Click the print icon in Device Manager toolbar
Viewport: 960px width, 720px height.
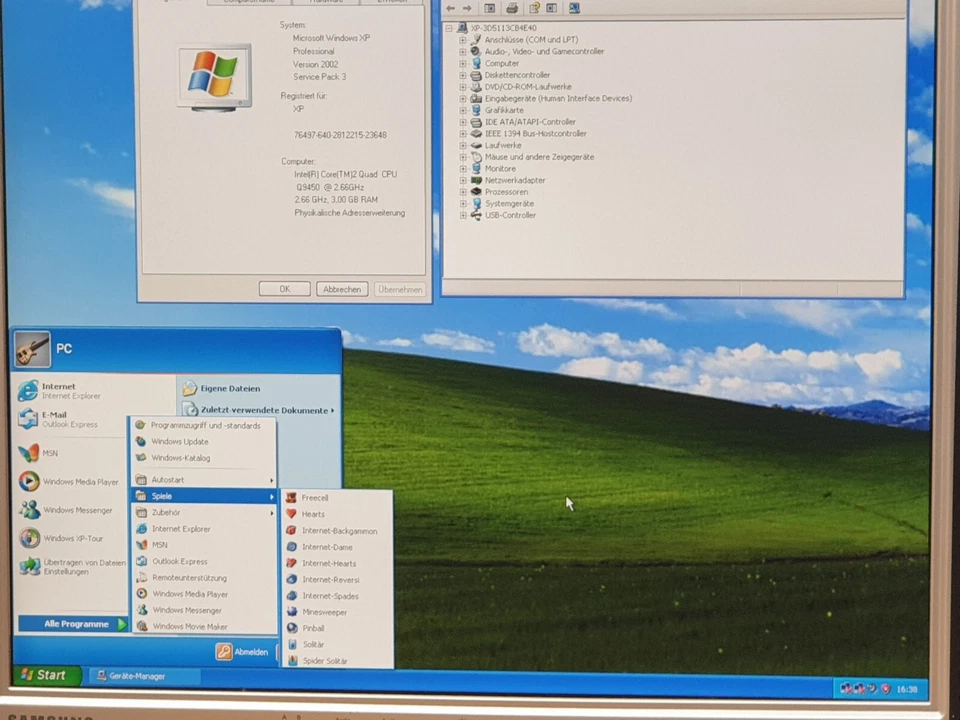coord(512,8)
